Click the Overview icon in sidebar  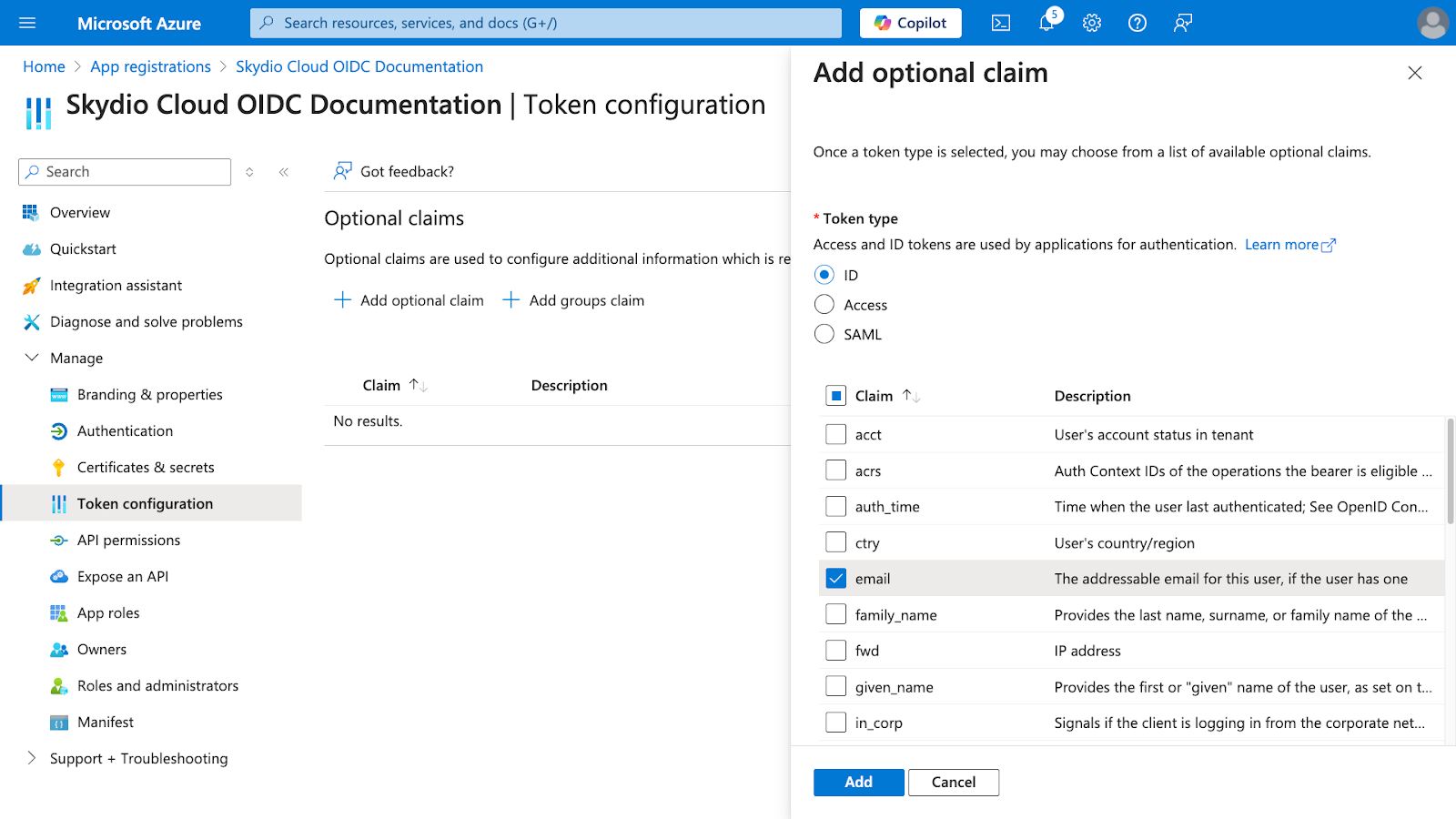31,212
